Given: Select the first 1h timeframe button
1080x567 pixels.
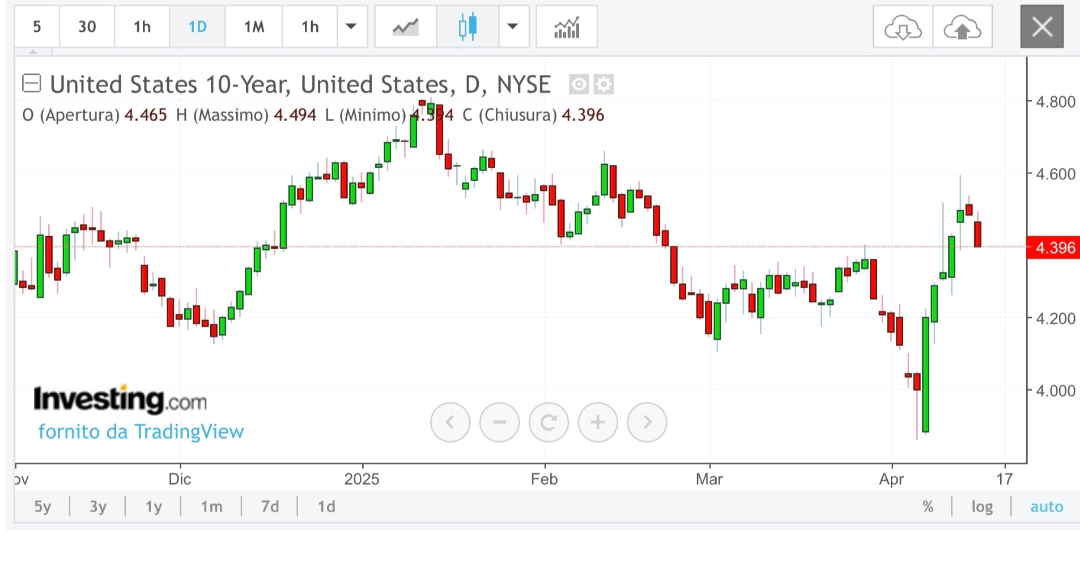Looking at the screenshot, I should [142, 27].
